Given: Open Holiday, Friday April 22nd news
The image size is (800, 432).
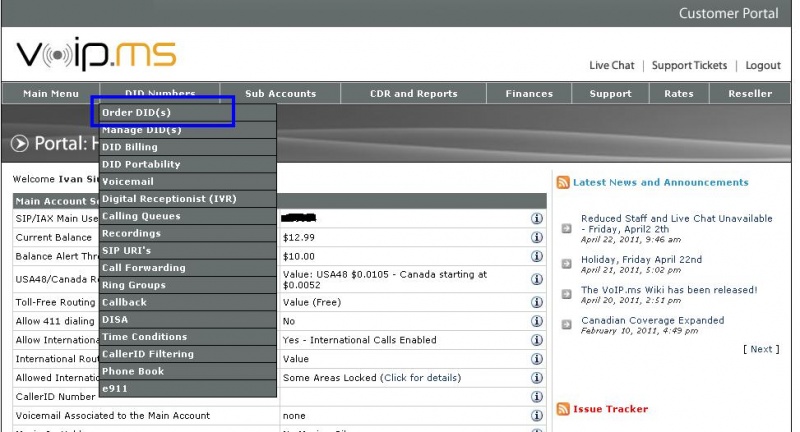Looking at the screenshot, I should (x=641, y=260).
